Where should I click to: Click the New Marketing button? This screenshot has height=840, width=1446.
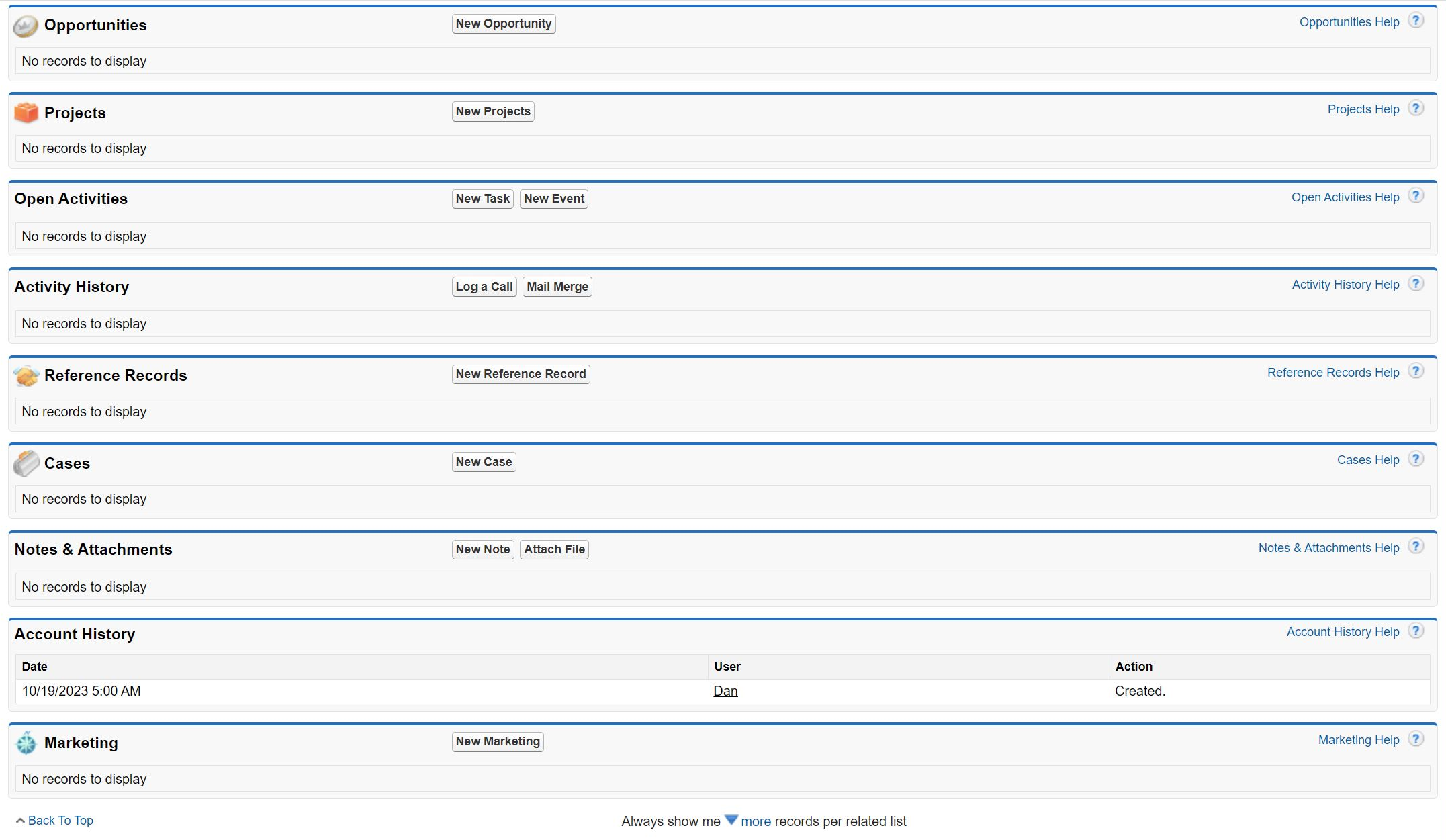point(498,741)
